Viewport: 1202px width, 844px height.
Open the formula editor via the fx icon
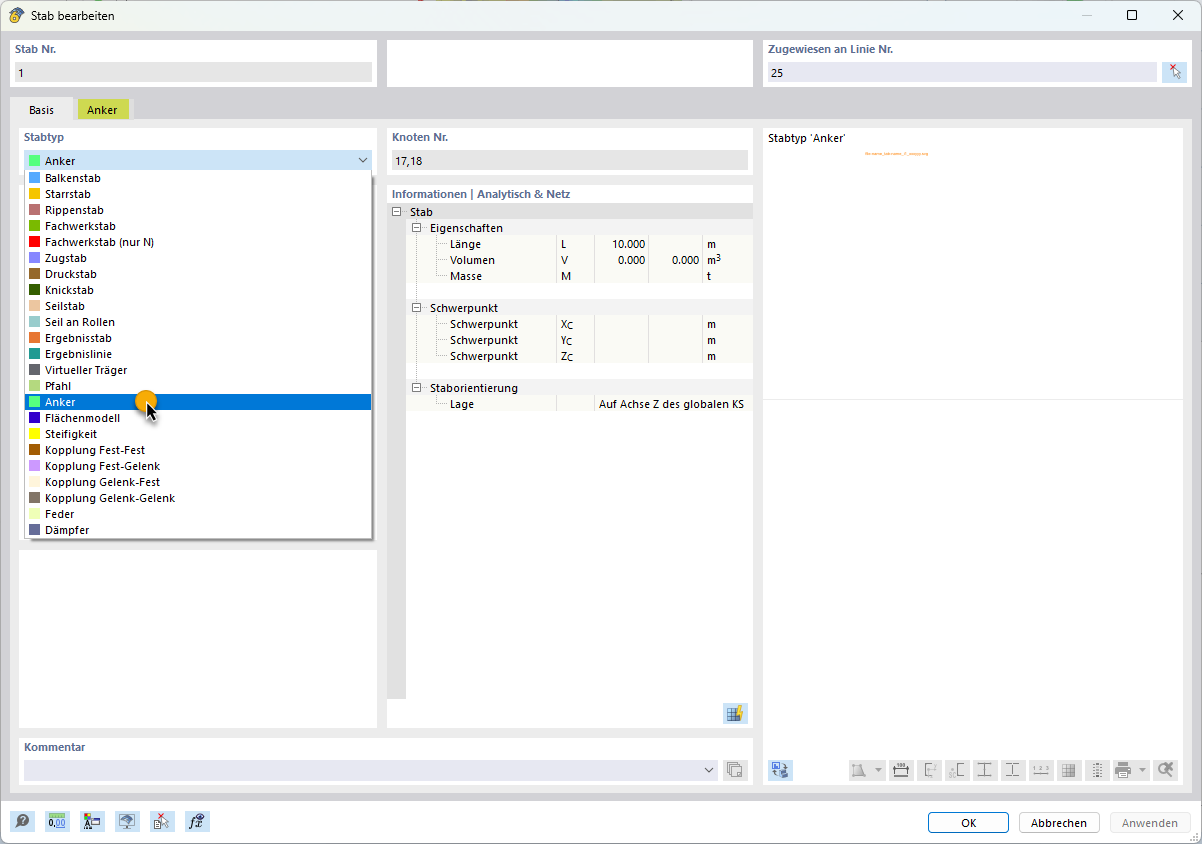[x=197, y=821]
